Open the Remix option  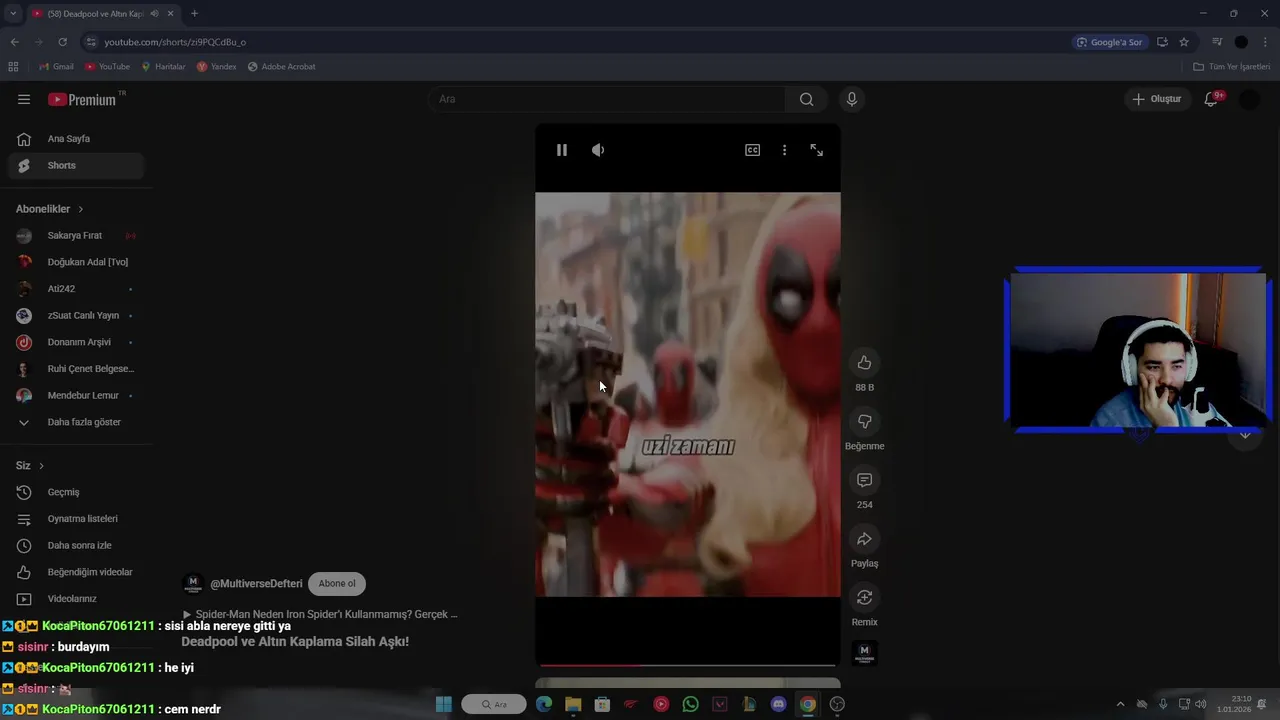click(x=864, y=598)
